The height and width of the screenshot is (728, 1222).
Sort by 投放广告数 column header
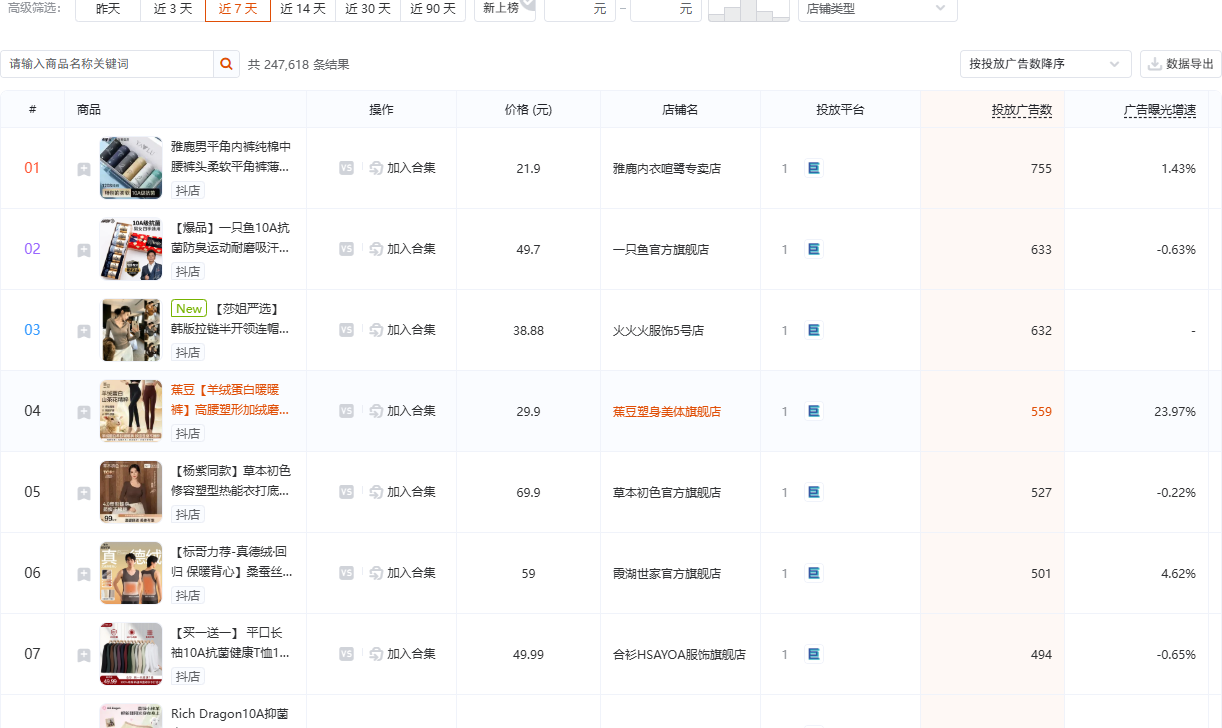click(x=1021, y=110)
